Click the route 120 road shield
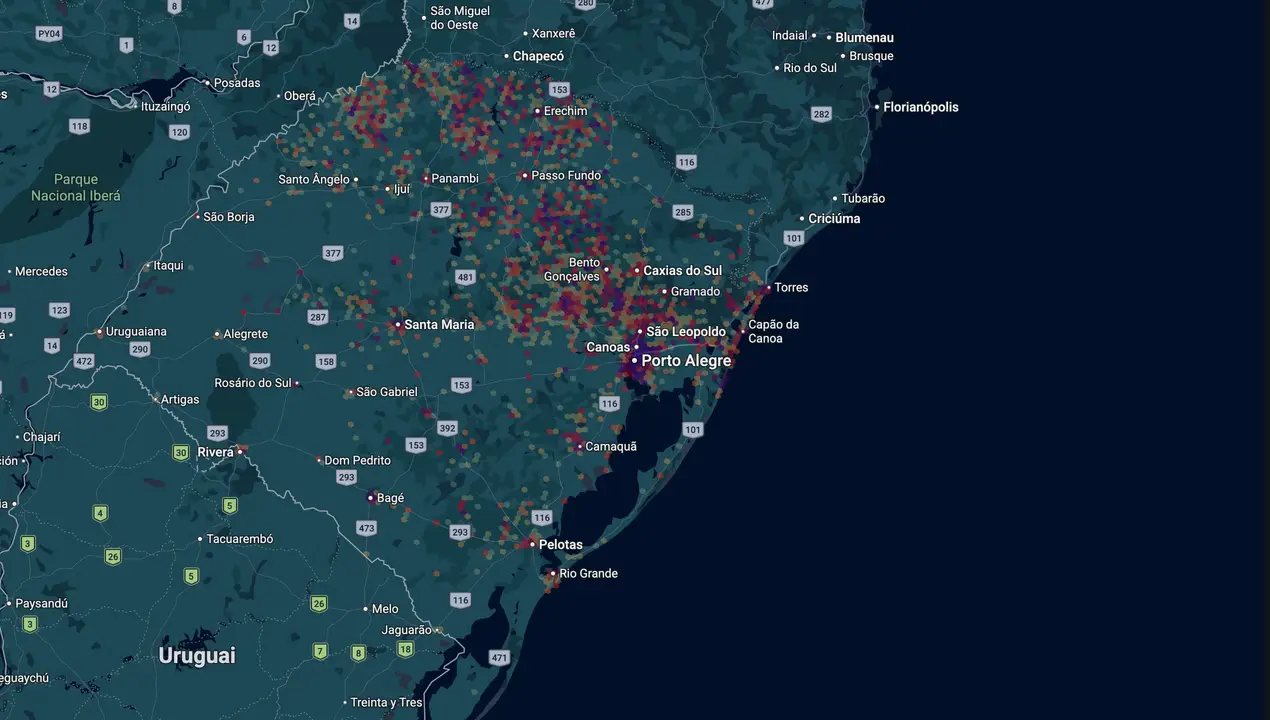 [179, 132]
